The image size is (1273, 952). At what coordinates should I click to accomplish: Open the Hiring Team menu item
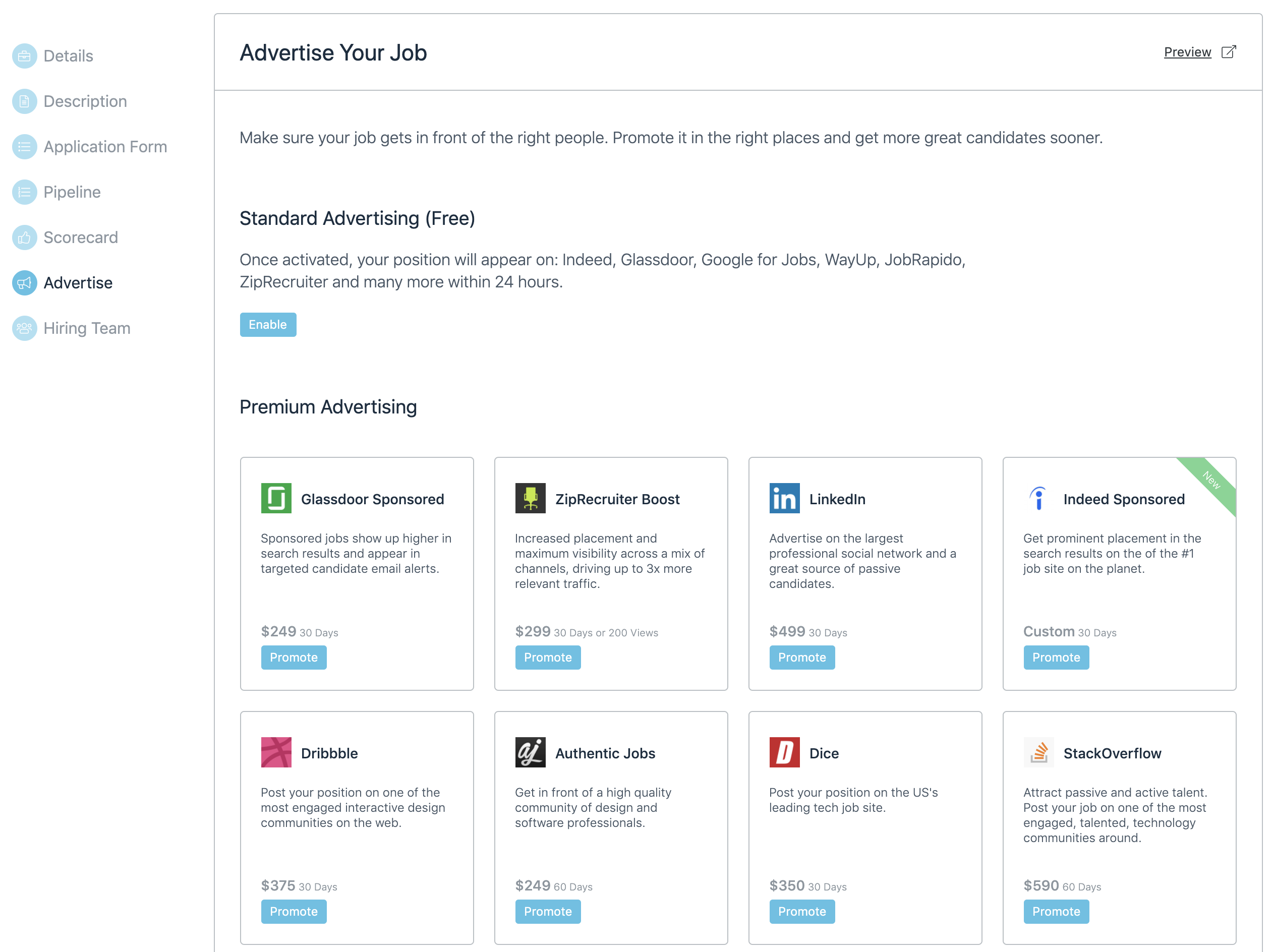tap(87, 328)
